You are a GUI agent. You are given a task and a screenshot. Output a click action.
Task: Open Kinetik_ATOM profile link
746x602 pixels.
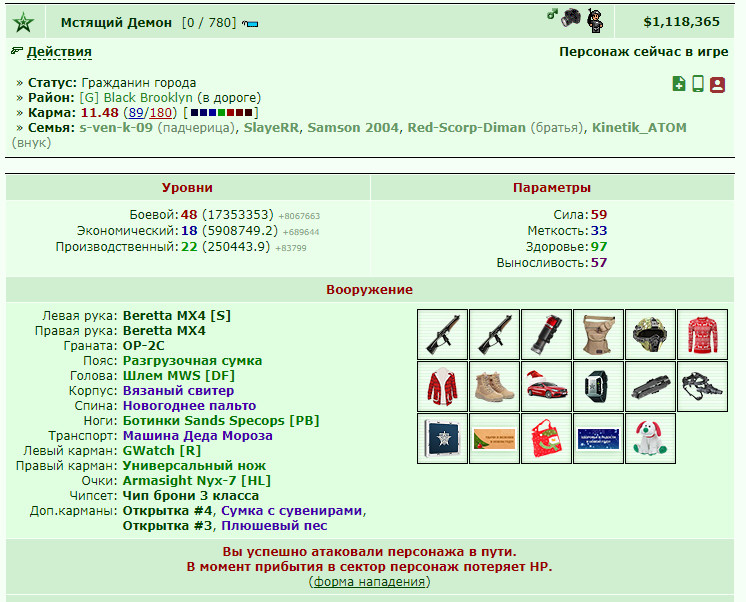639,128
